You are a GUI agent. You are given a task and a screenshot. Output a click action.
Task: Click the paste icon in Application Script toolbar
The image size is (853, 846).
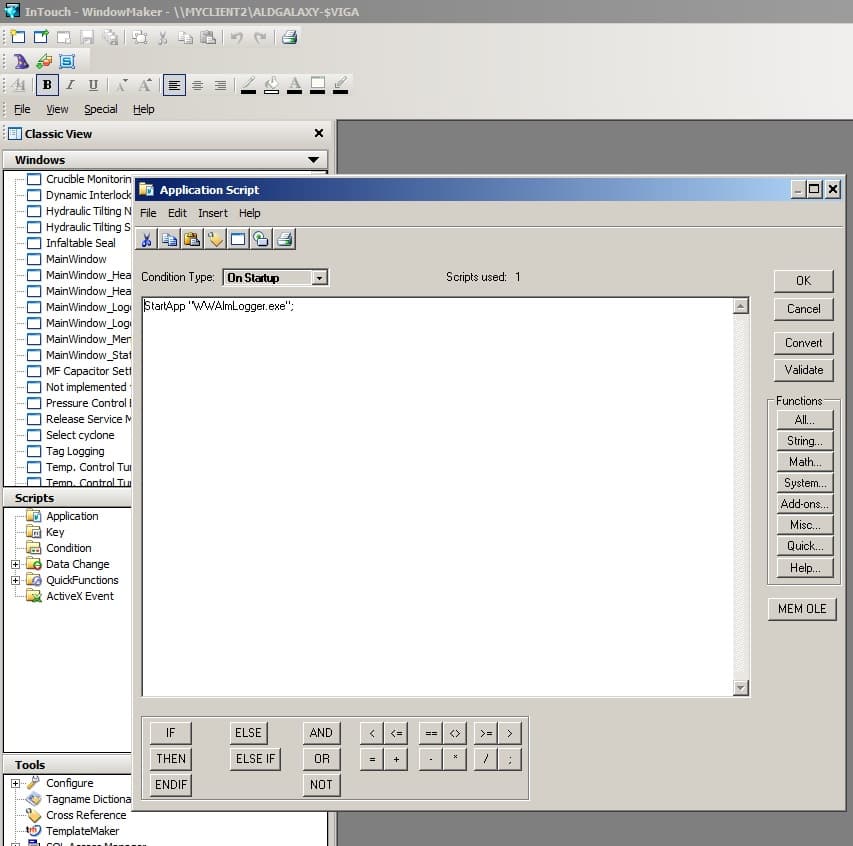(192, 238)
